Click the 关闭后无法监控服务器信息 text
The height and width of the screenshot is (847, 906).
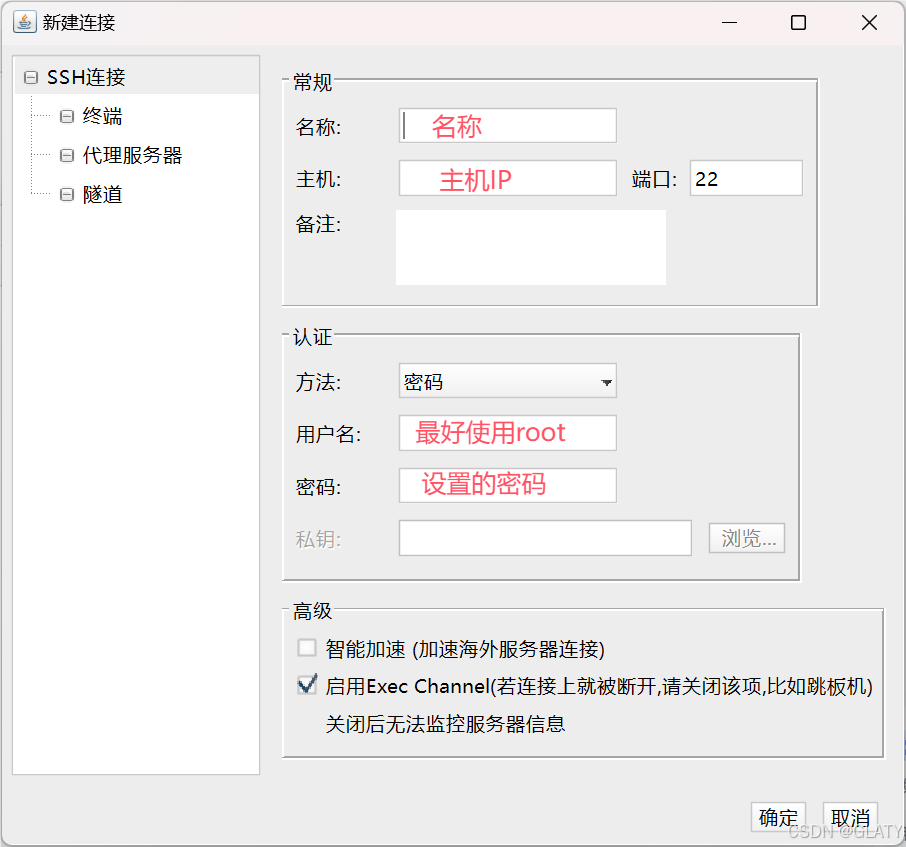coord(445,724)
